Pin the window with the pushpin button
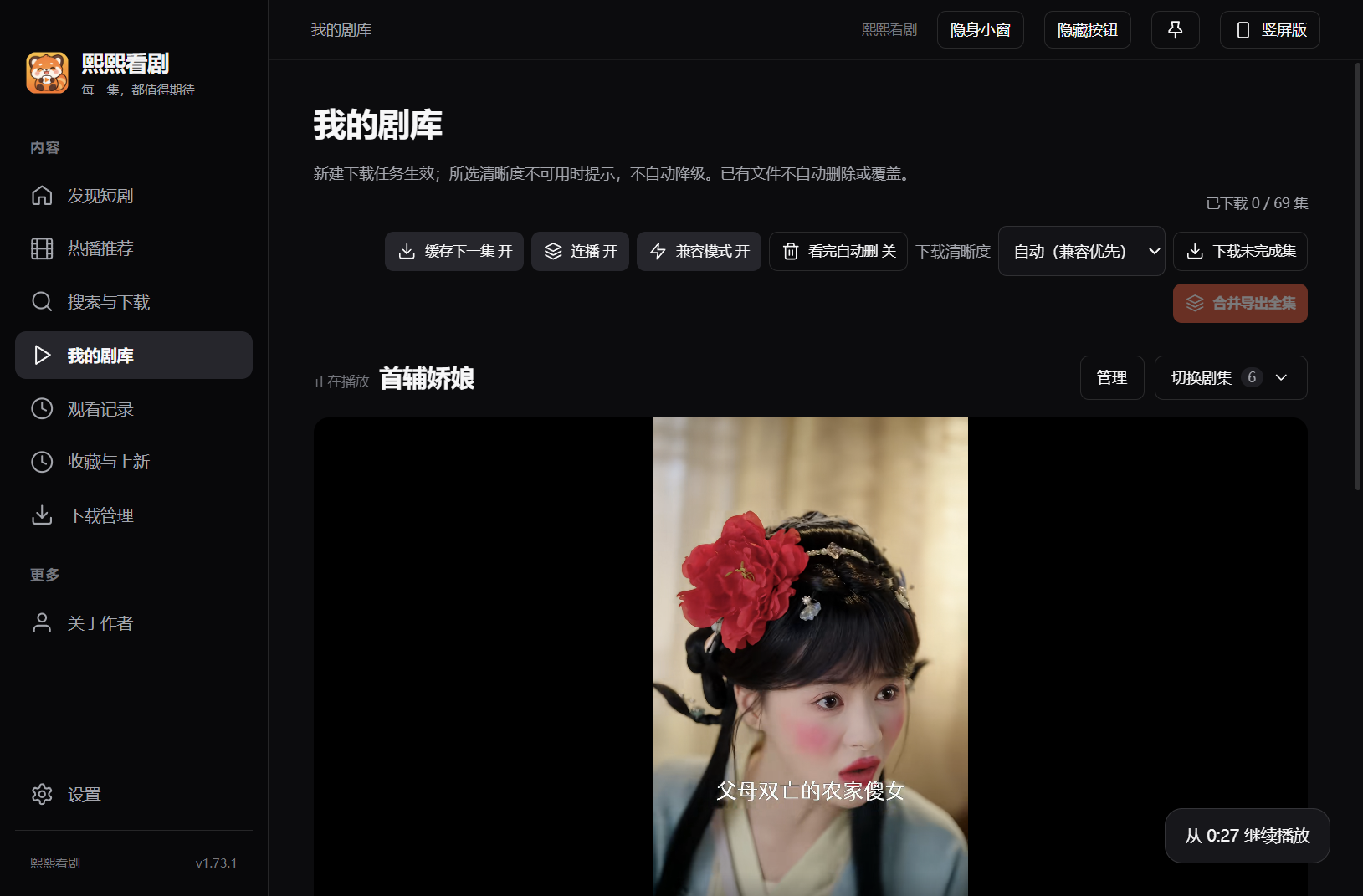The image size is (1363, 896). [x=1176, y=30]
